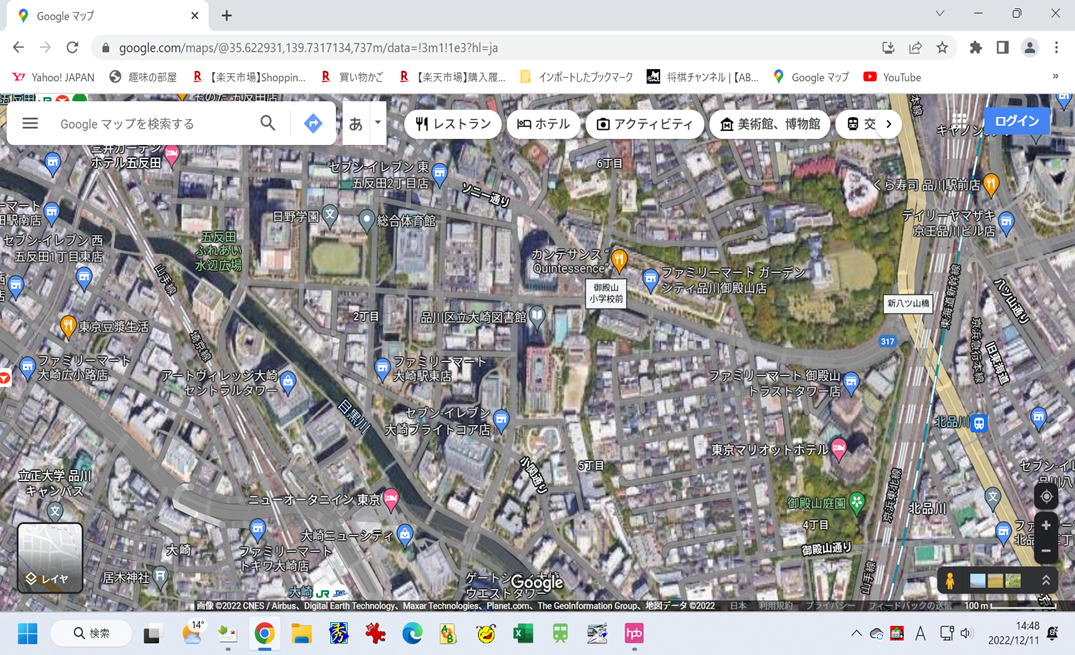Open File Explorer from taskbar
The width and height of the screenshot is (1075, 655).
(302, 634)
